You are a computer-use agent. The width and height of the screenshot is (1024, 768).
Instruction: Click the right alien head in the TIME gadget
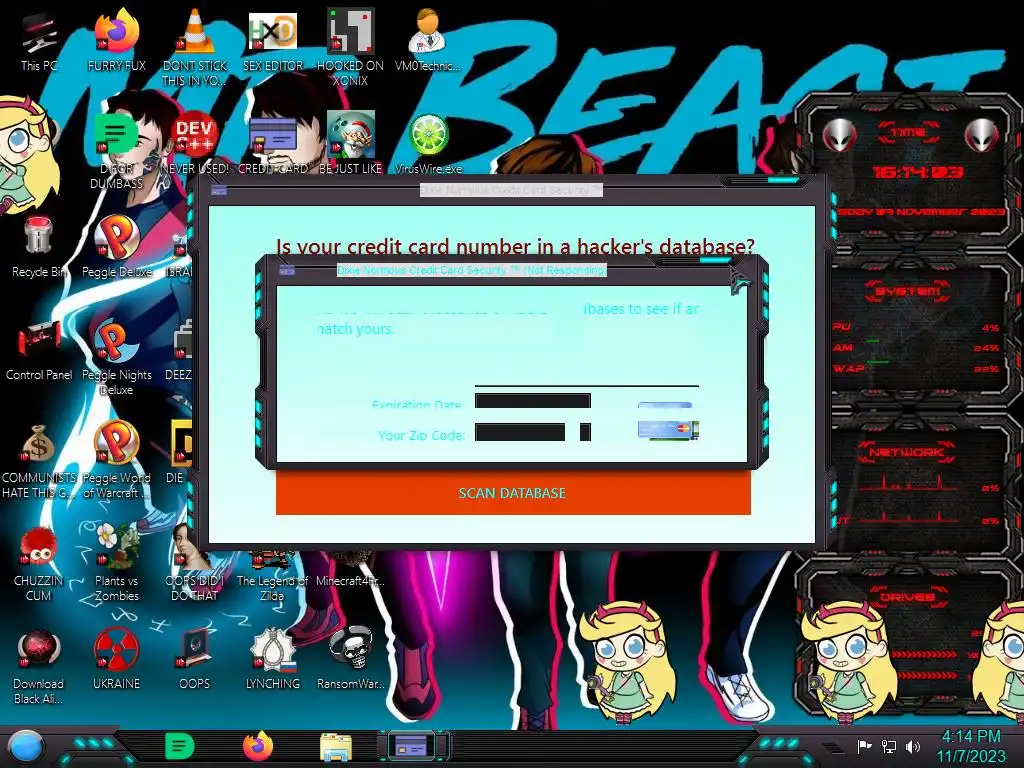coord(981,136)
